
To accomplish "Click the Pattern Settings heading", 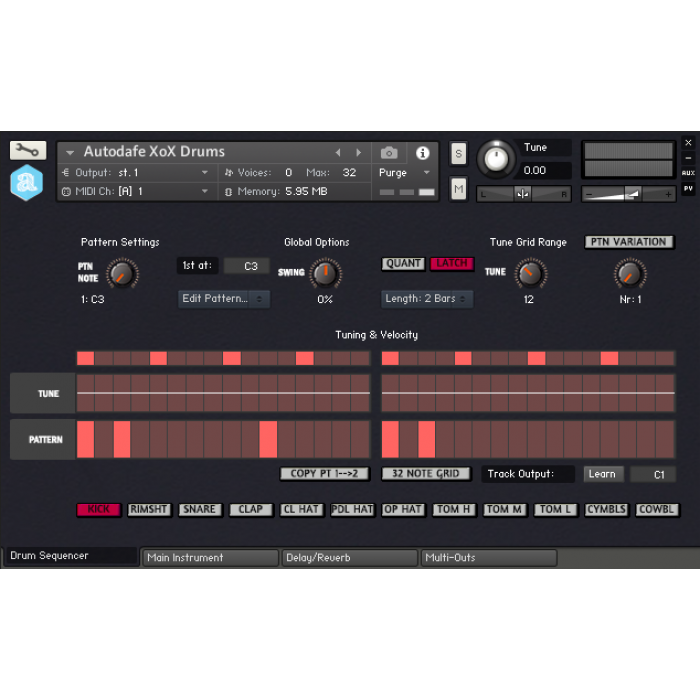I will [120, 242].
